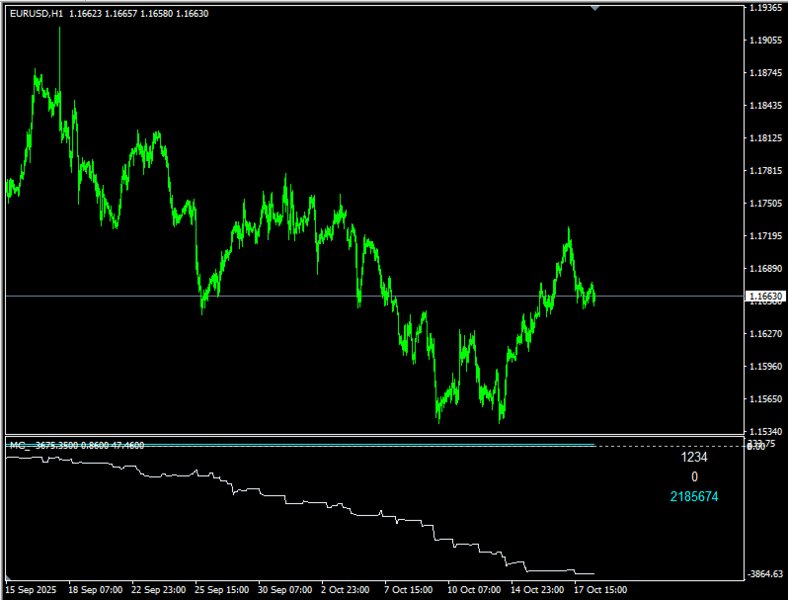This screenshot has width=788, height=600.
Task: Click the price scale label 1.15960
Action: click(x=766, y=366)
